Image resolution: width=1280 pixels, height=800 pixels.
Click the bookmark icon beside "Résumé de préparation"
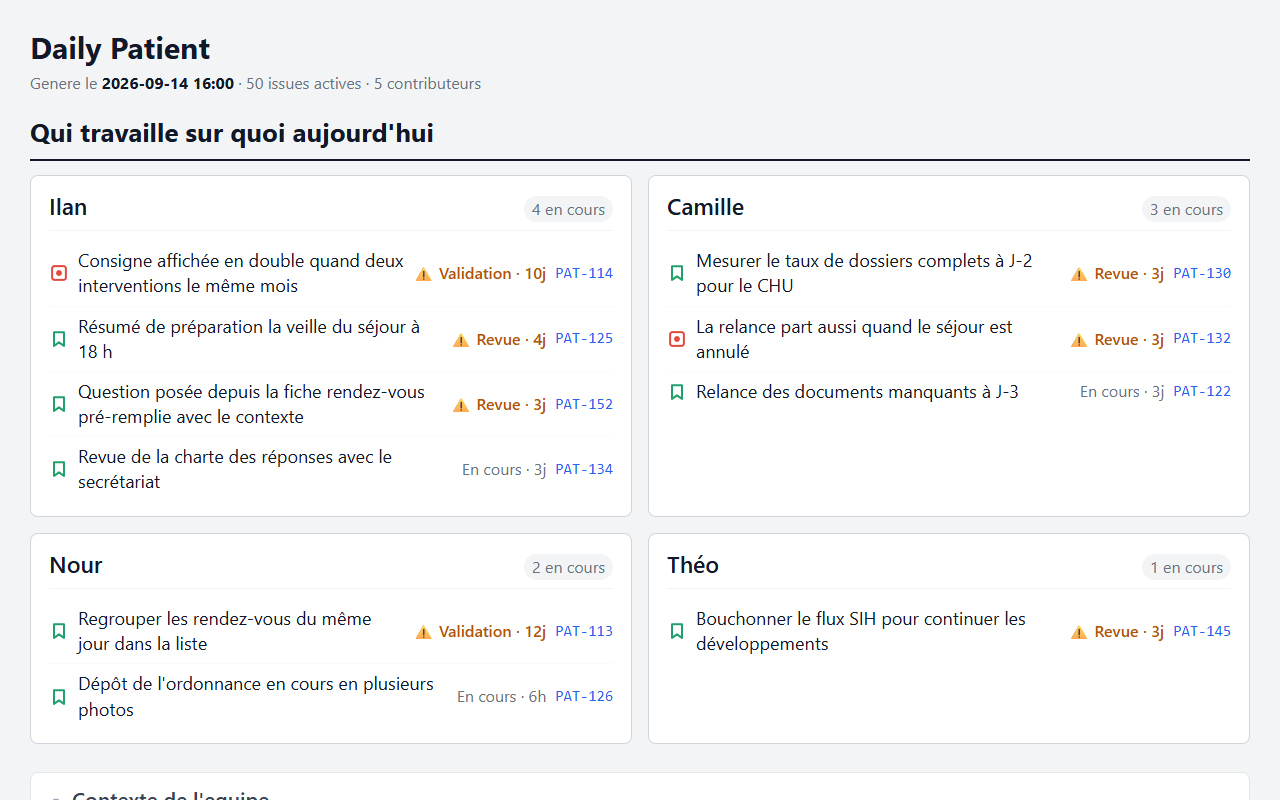[x=59, y=339]
